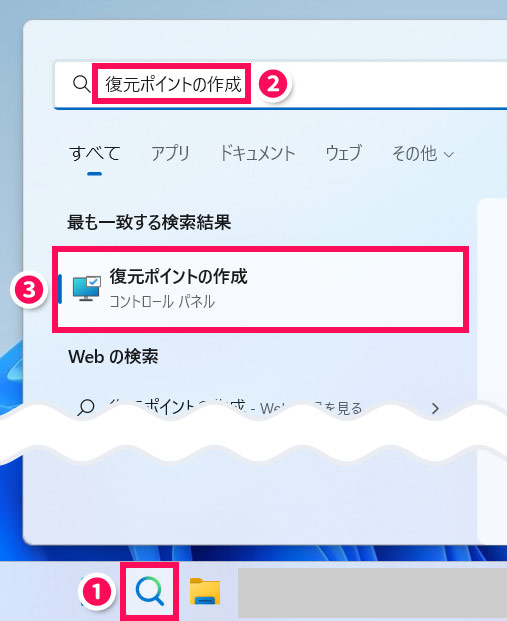
Task: Click the magnifier icon beside the web suggestion
Action: click(86, 408)
